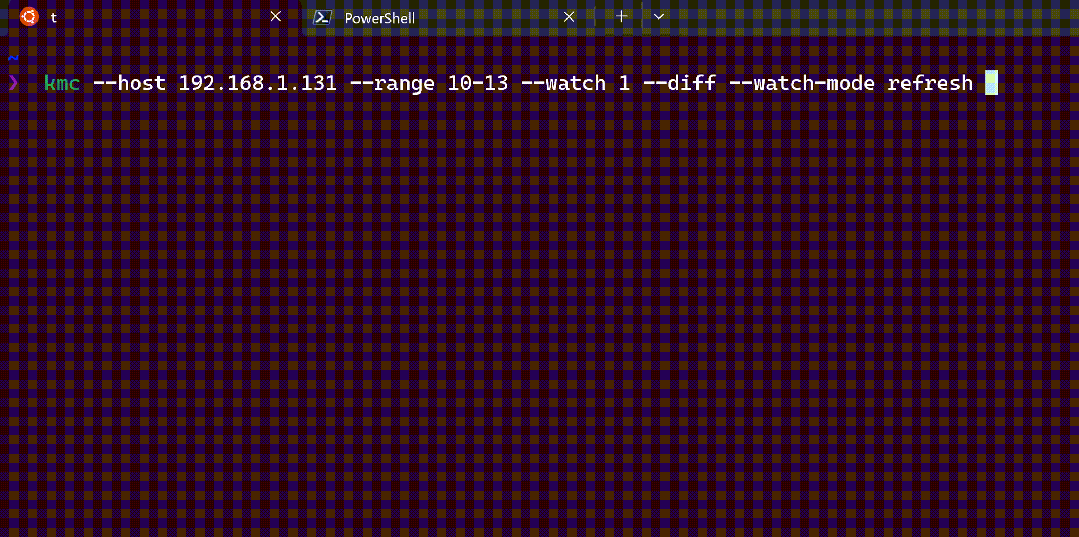Click the --host flag text
Screen dimensions: 1079x537
pyautogui.click(x=129, y=83)
